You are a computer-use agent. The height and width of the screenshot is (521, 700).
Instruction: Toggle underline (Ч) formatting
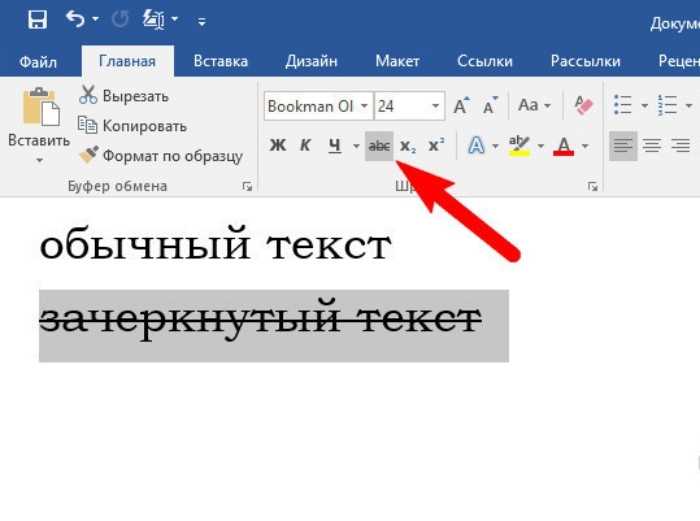[x=335, y=146]
